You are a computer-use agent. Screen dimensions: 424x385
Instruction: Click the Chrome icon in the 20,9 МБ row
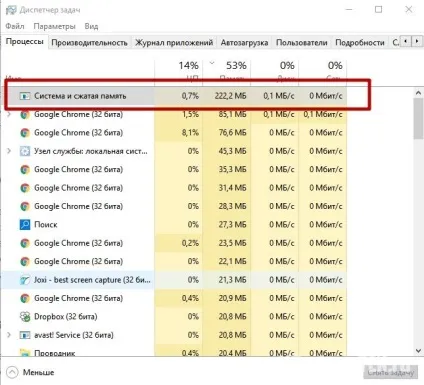click(x=25, y=298)
